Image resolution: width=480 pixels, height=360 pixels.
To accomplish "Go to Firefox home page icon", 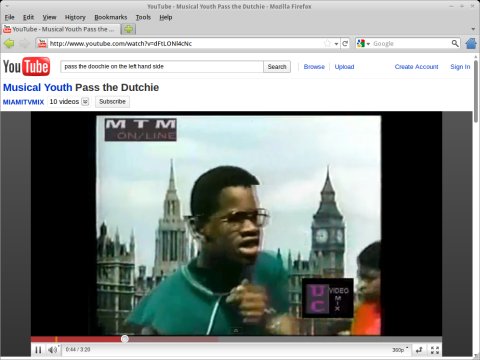I will pos(471,43).
